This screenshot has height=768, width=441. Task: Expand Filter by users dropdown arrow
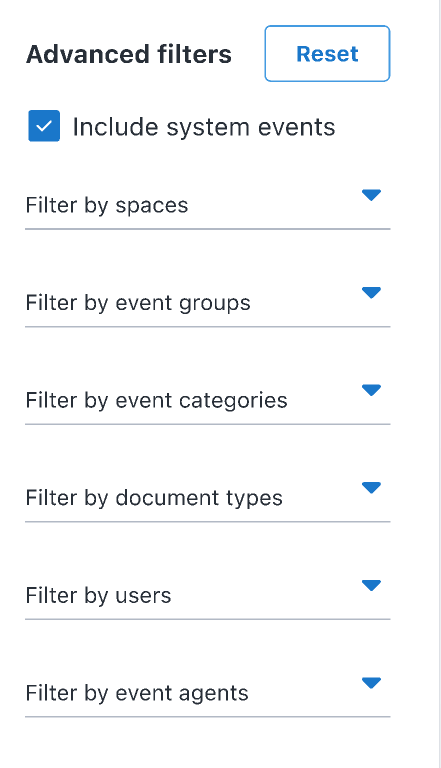point(371,585)
